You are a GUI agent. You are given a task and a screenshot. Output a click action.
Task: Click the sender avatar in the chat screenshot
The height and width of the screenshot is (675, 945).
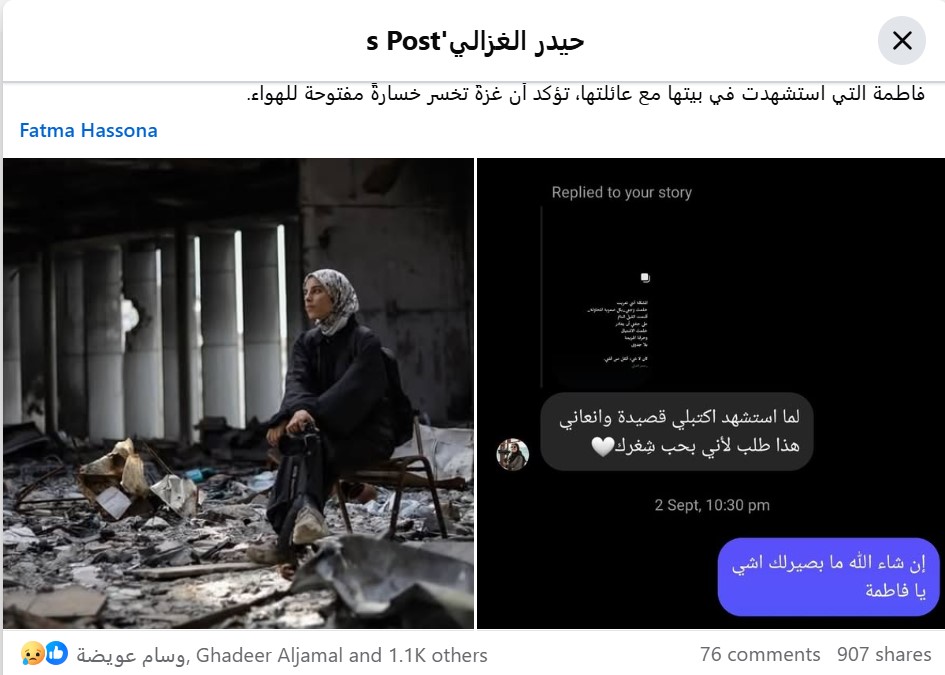point(512,454)
